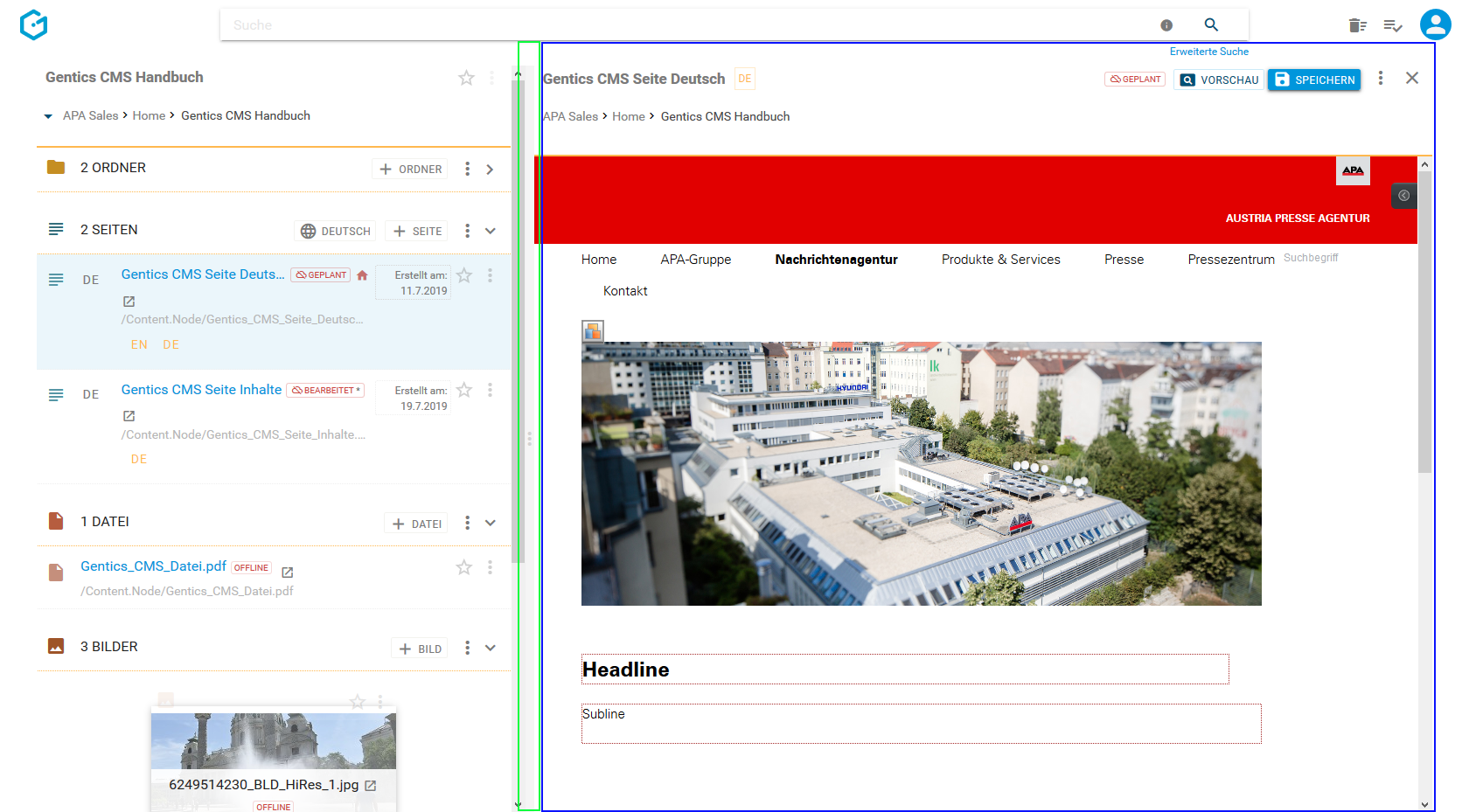Click the GEPLANT status badge in editor header
This screenshot has height=812, width=1469.
pos(1135,79)
